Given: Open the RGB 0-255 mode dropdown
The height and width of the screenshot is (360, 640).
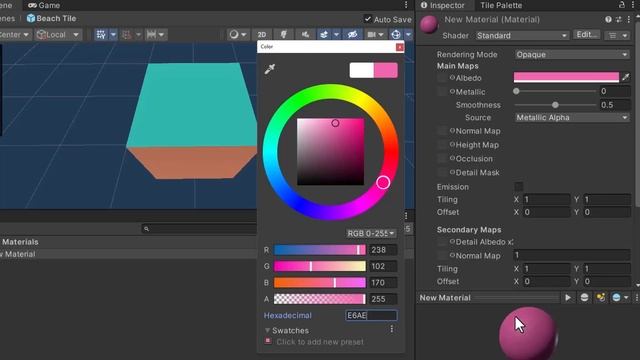Looking at the screenshot, I should (371, 233).
